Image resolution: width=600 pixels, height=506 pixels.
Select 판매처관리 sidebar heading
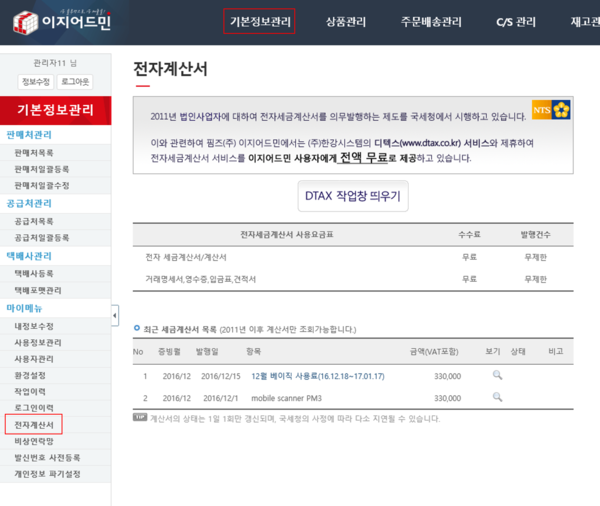(x=29, y=135)
